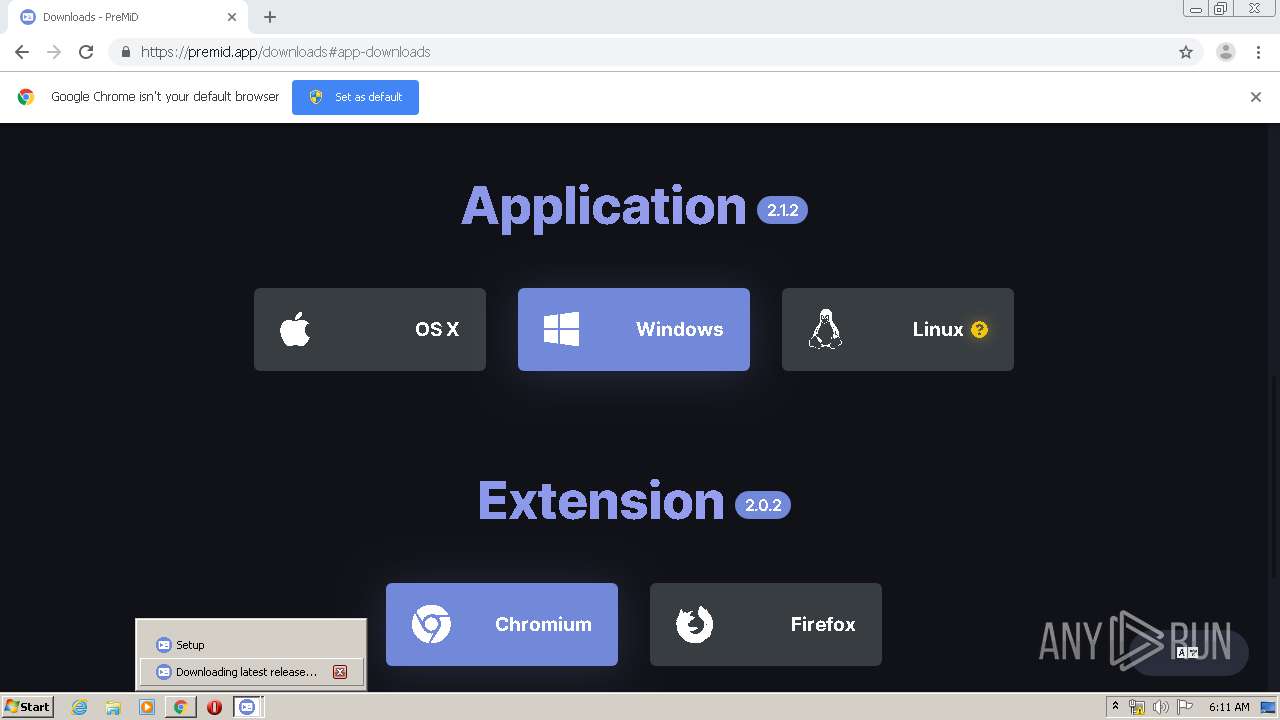1280x720 pixels.
Task: Open the Chrome profile avatar
Action: (x=1226, y=52)
